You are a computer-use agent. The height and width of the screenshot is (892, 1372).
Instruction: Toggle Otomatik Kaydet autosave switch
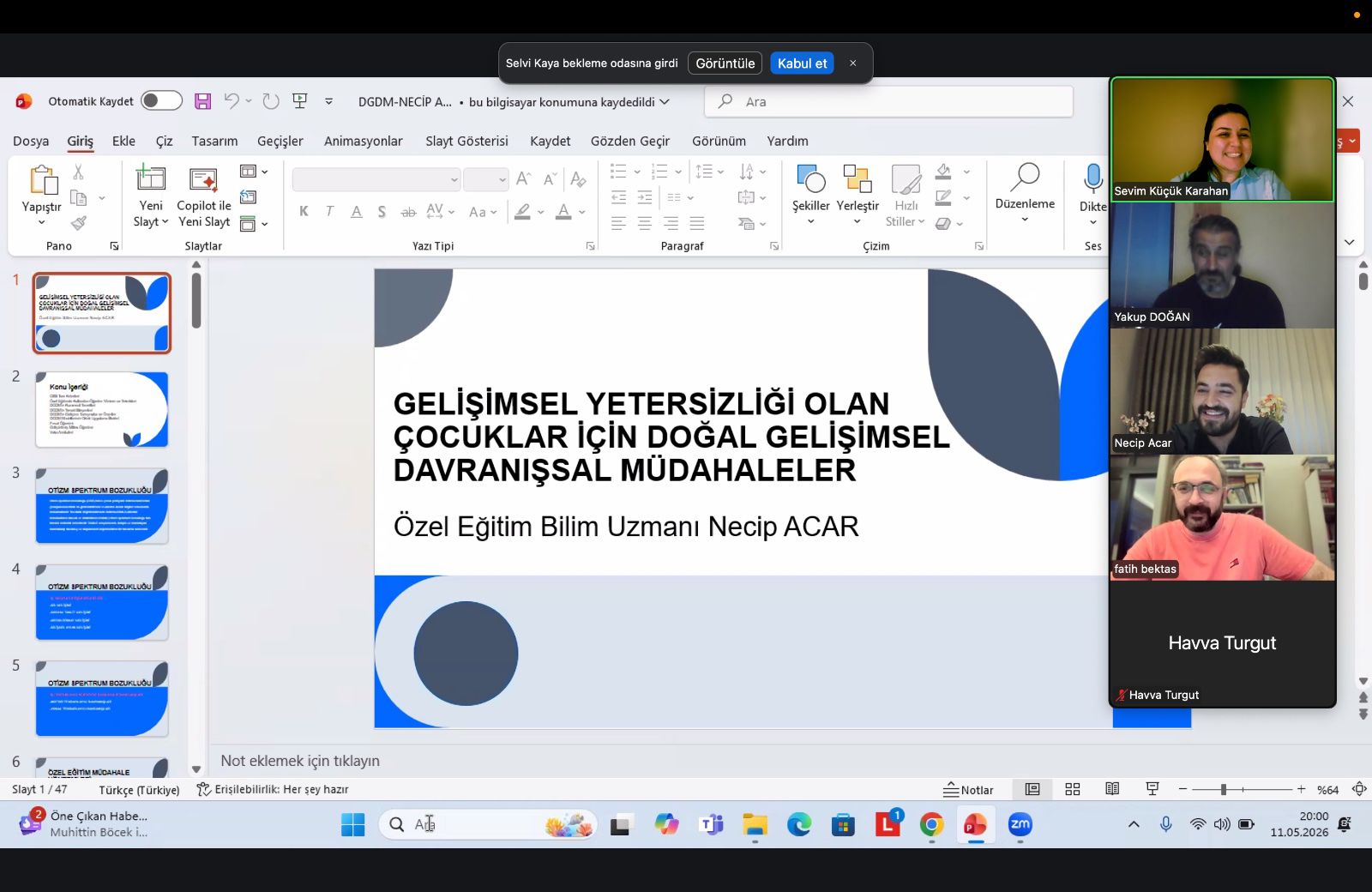pos(162,101)
